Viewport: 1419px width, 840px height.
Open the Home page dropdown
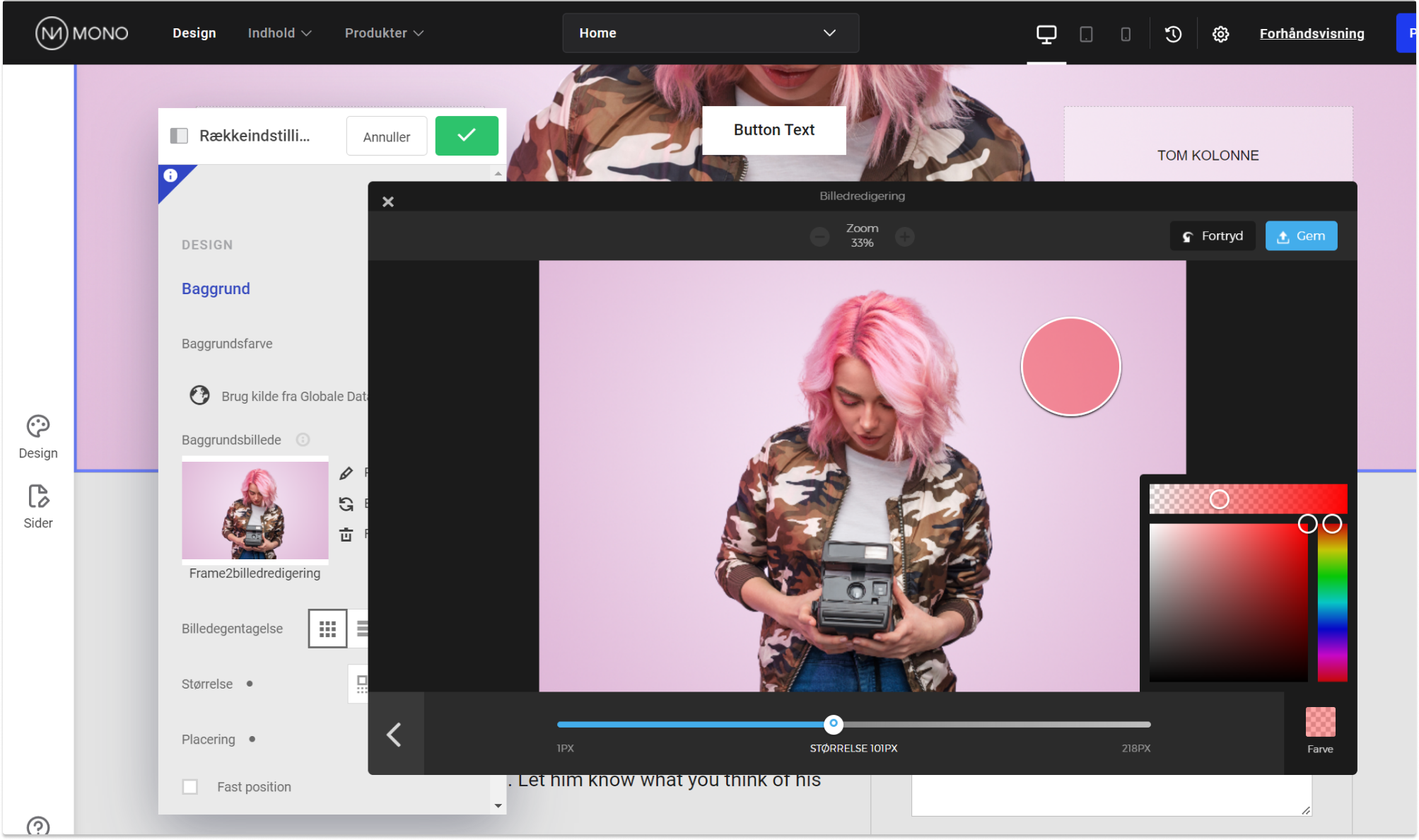710,33
